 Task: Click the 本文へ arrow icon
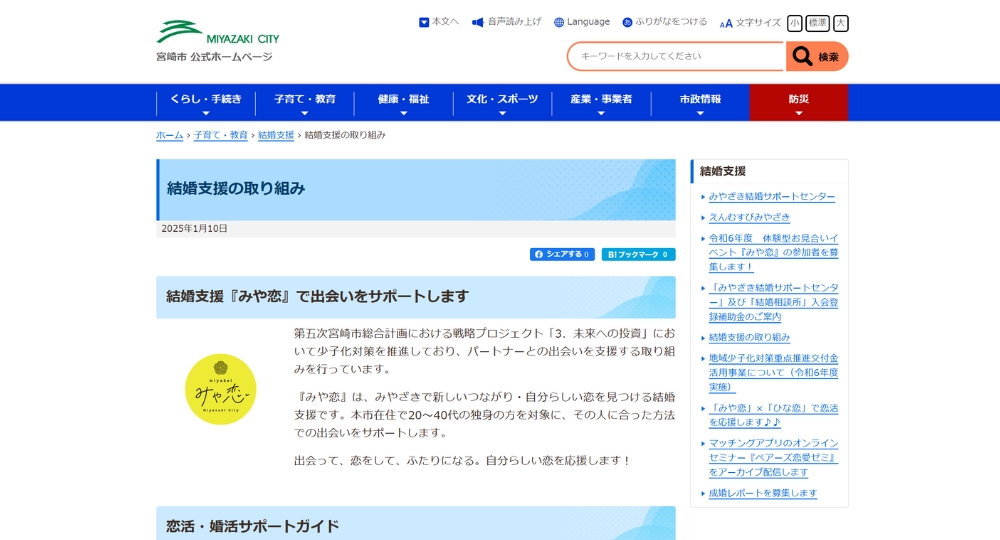click(x=424, y=22)
